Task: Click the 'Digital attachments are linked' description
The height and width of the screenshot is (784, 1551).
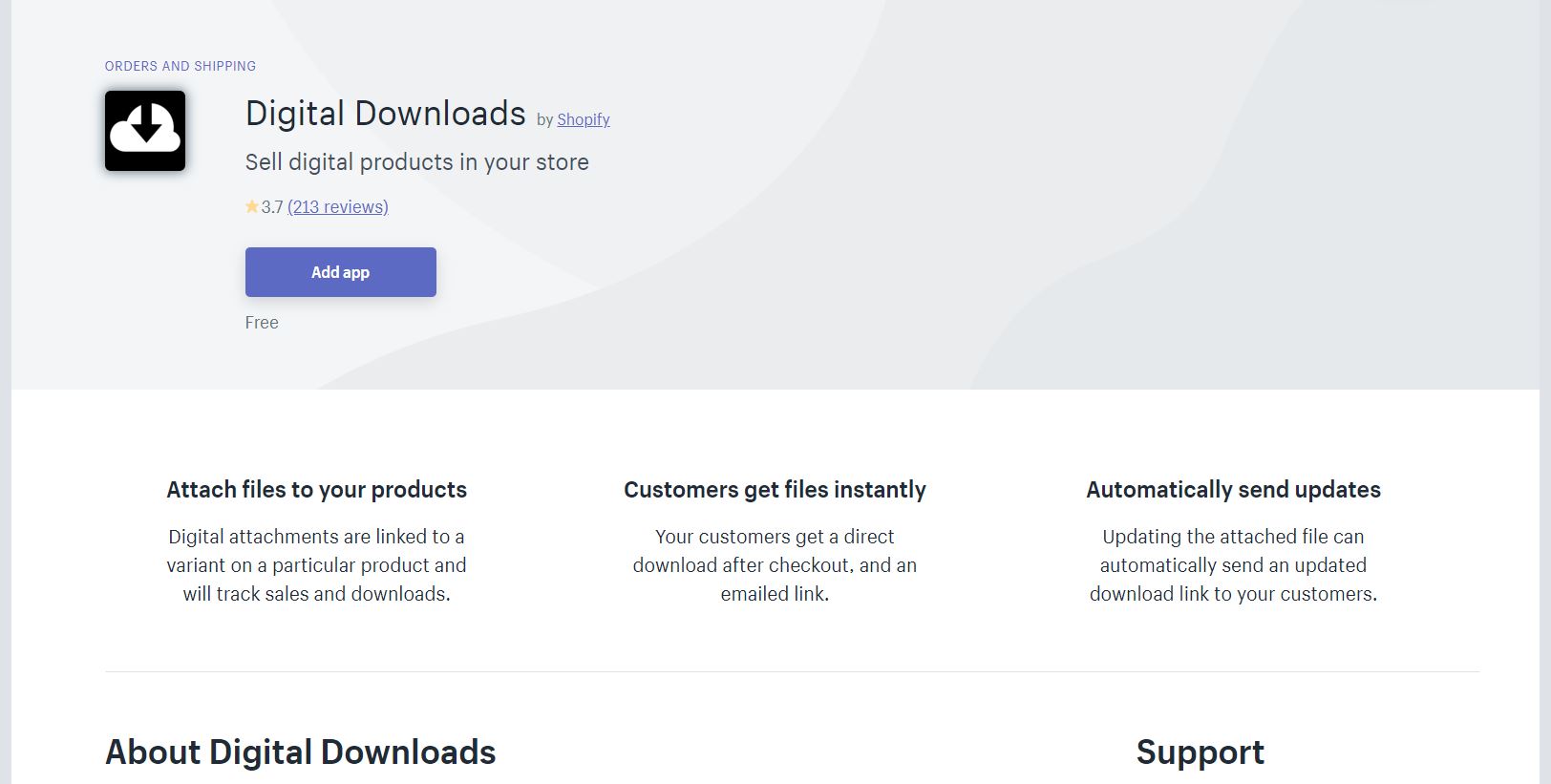Action: [317, 565]
